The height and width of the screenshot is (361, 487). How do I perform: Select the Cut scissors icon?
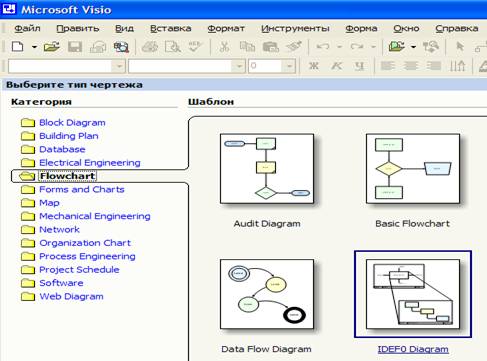224,47
